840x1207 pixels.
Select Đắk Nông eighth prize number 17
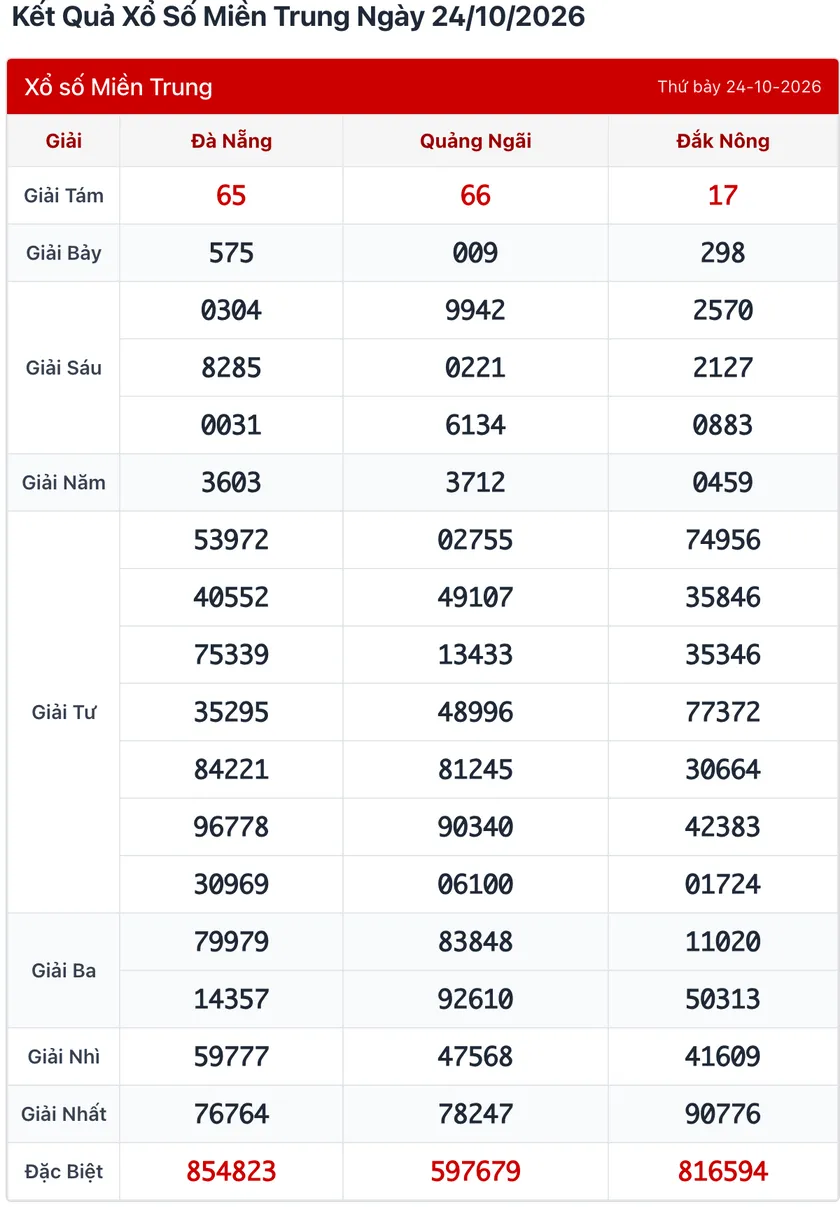[x=723, y=195]
